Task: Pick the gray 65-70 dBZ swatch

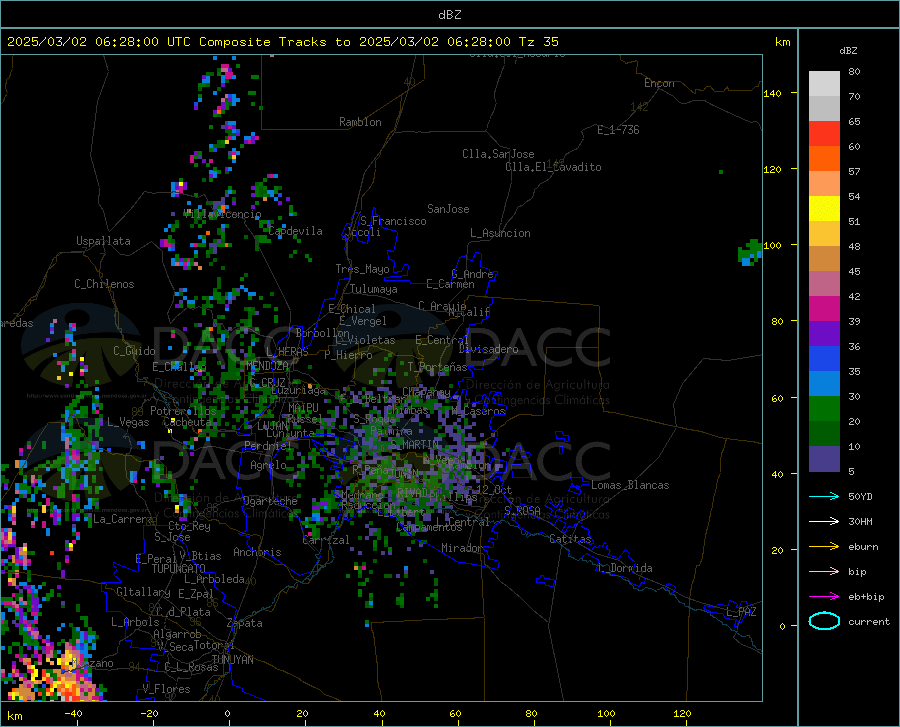Action: coord(824,108)
